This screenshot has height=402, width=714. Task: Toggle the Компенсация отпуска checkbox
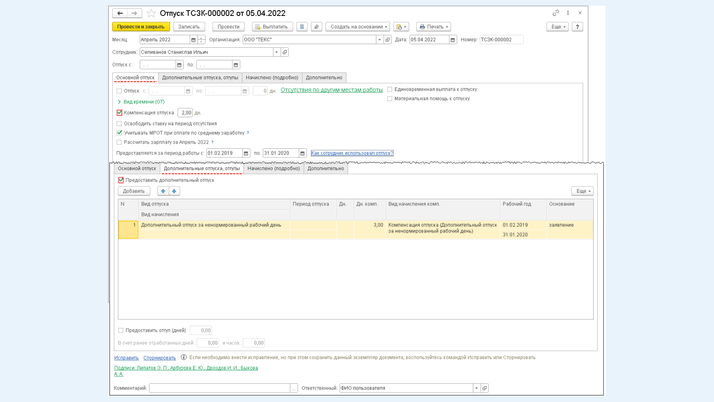point(120,113)
